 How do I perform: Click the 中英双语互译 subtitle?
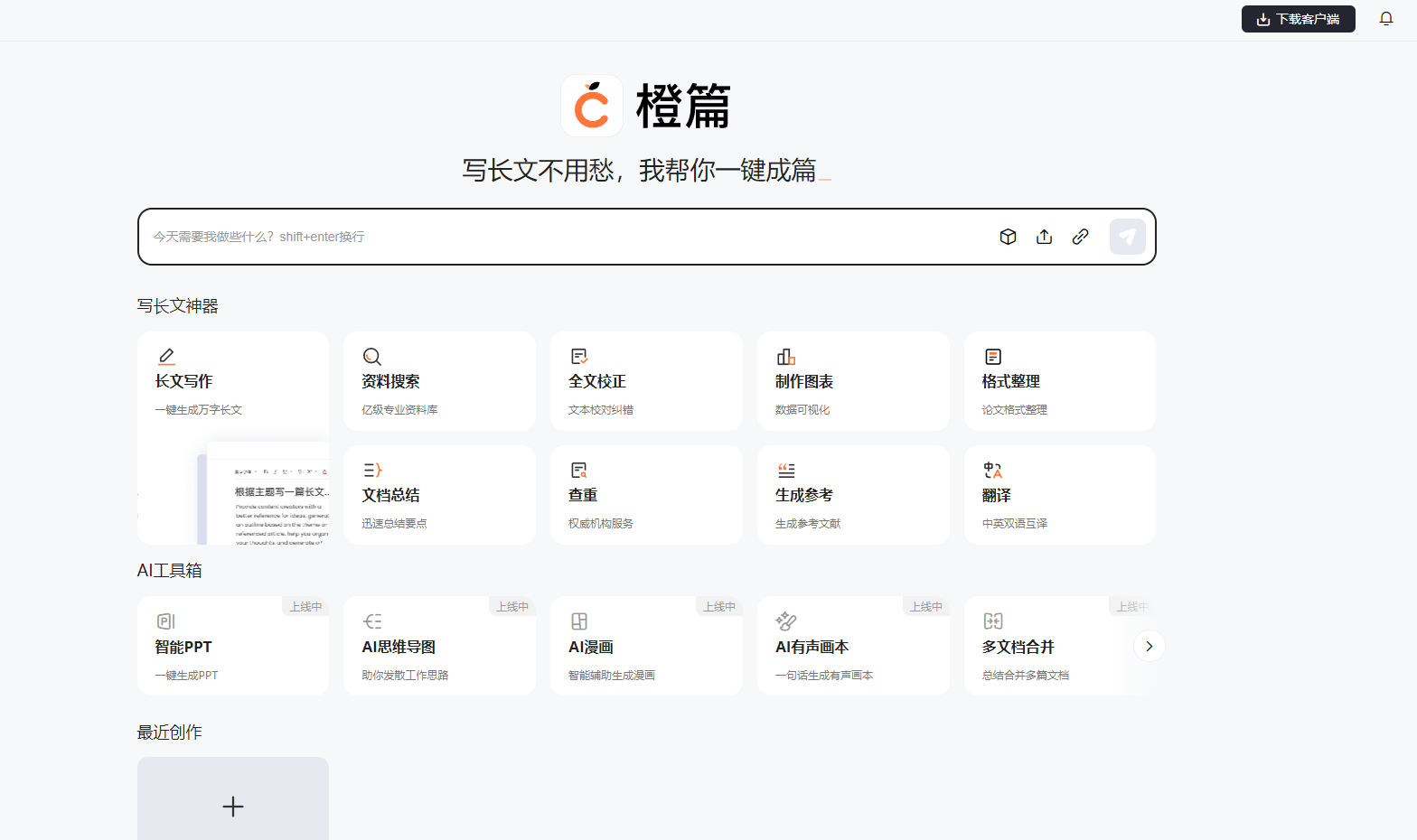(1015, 524)
